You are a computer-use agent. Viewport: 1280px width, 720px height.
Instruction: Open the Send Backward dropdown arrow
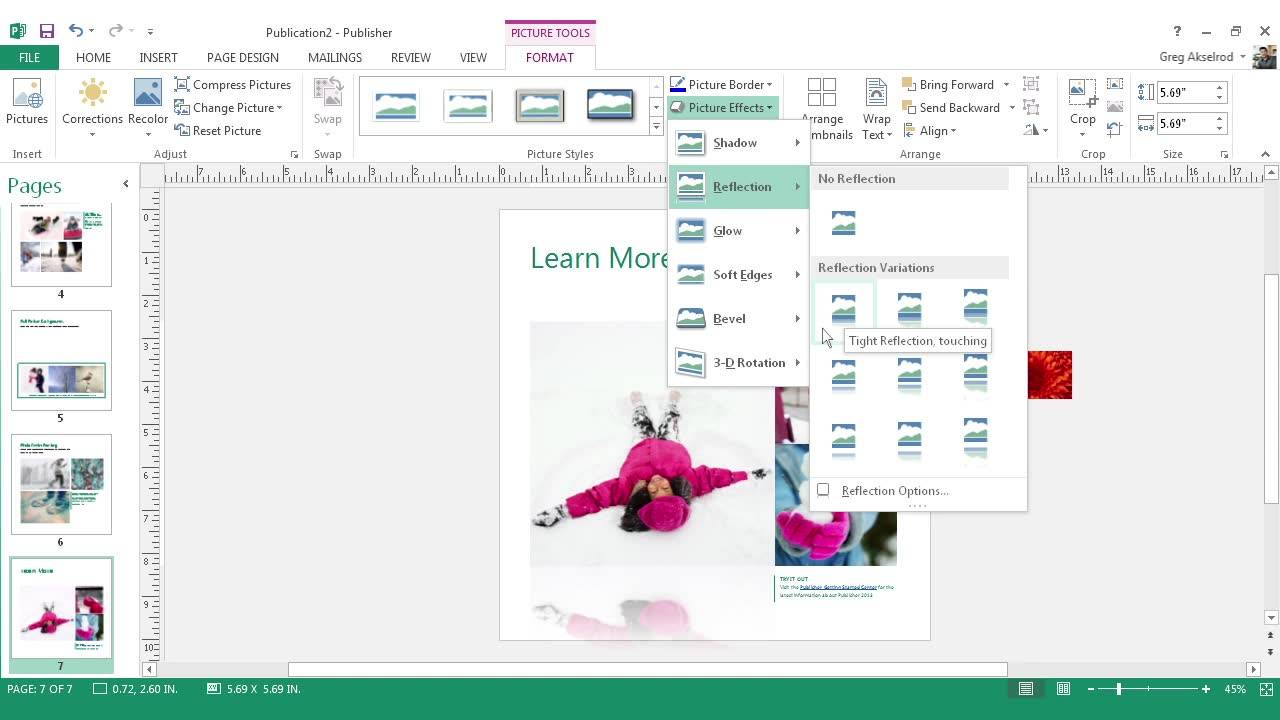1010,107
